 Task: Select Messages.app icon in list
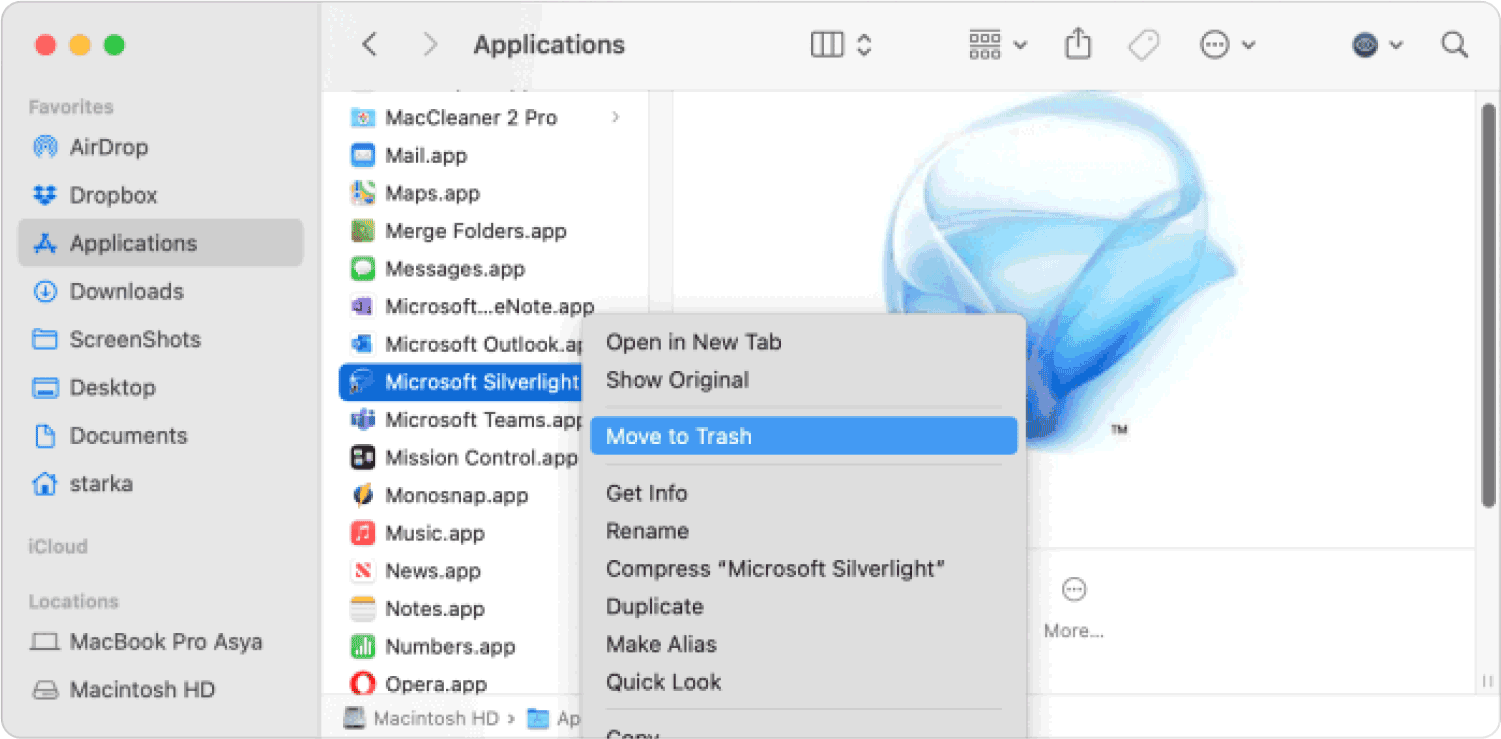click(362, 269)
